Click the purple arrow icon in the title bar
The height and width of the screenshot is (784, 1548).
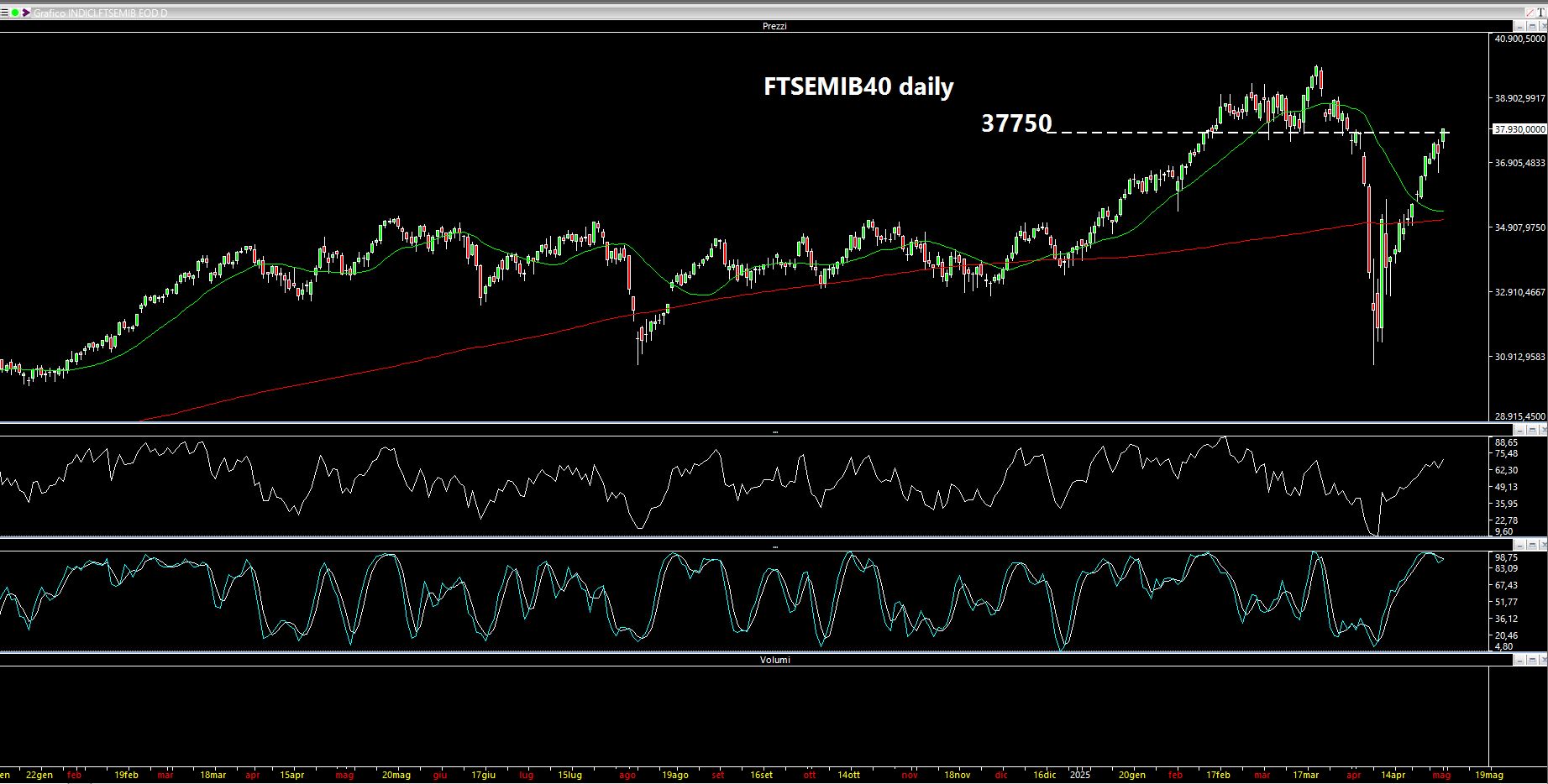[26, 13]
